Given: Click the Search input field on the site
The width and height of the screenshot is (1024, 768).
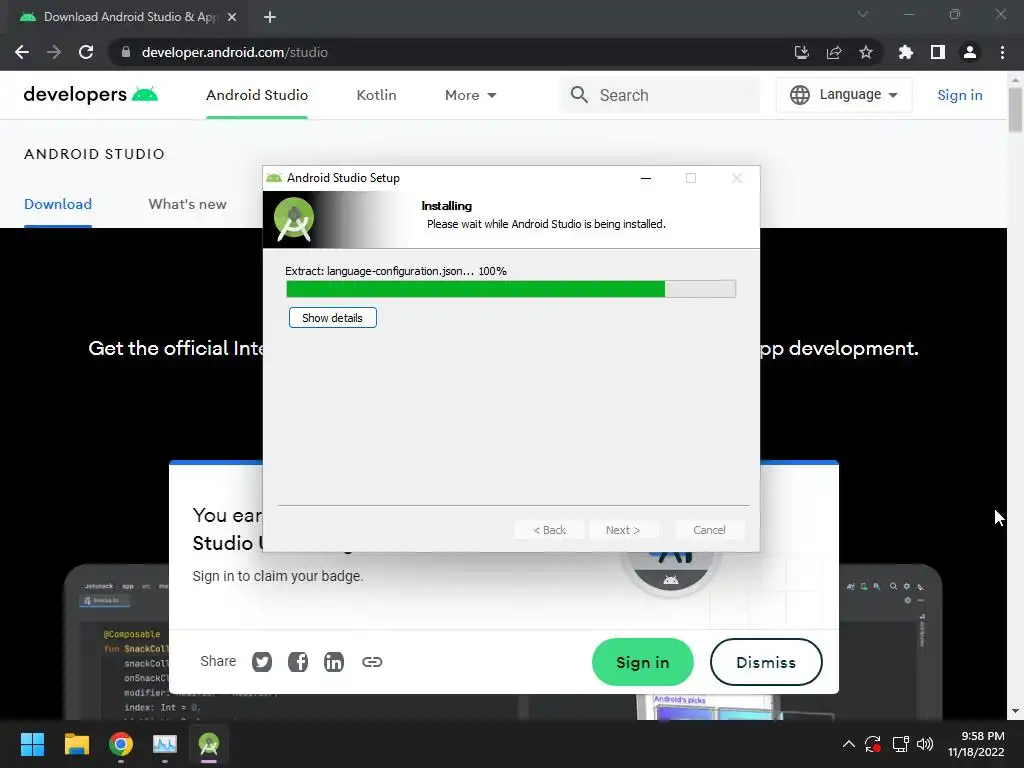Looking at the screenshot, I should click(x=660, y=95).
